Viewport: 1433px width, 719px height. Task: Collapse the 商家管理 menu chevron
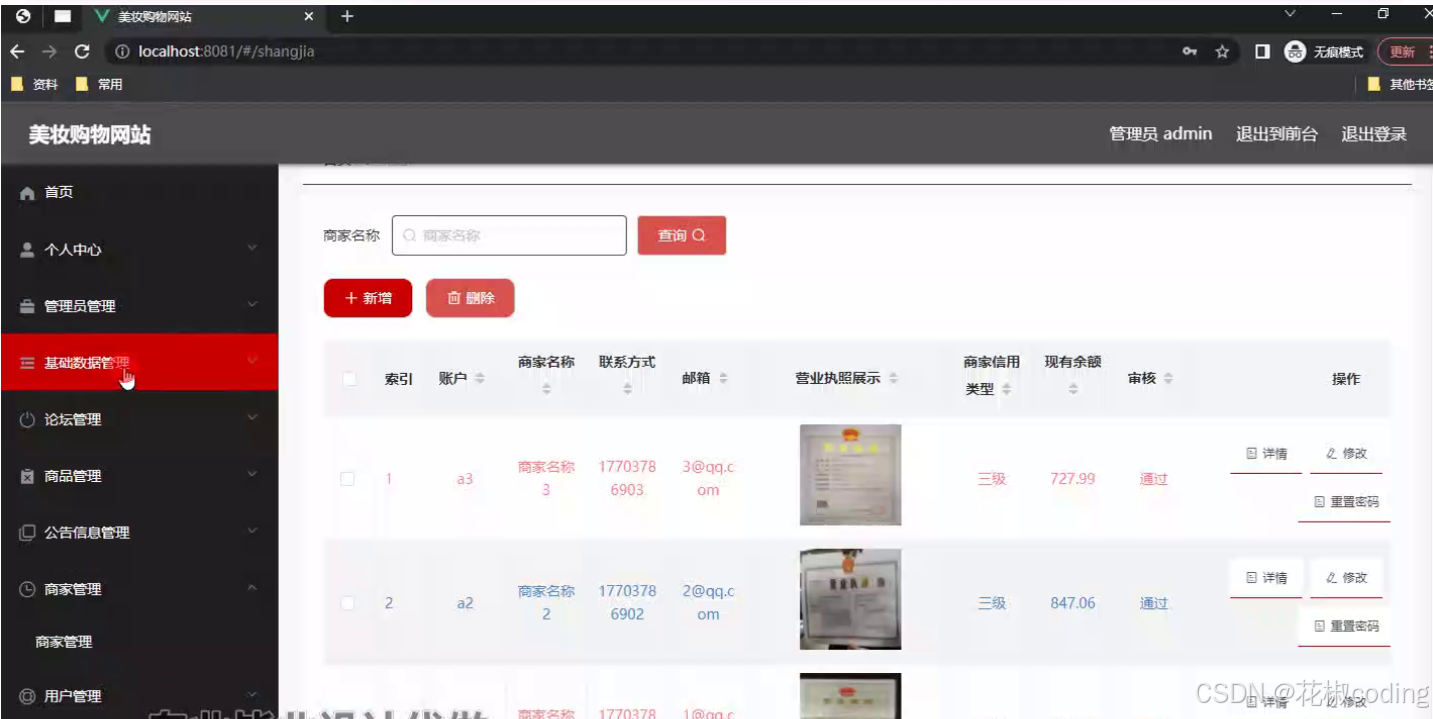252,588
